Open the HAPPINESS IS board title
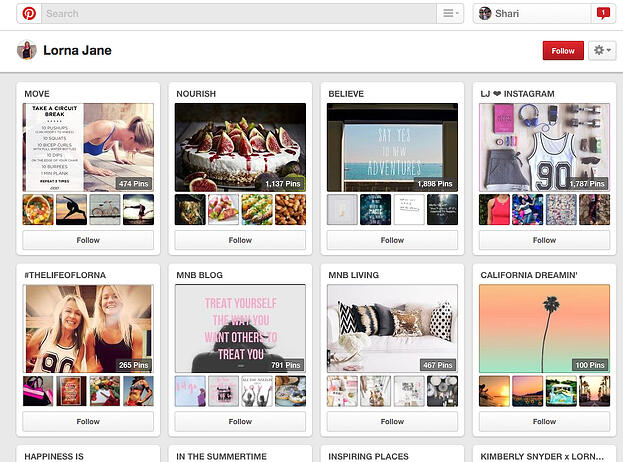 (x=54, y=456)
